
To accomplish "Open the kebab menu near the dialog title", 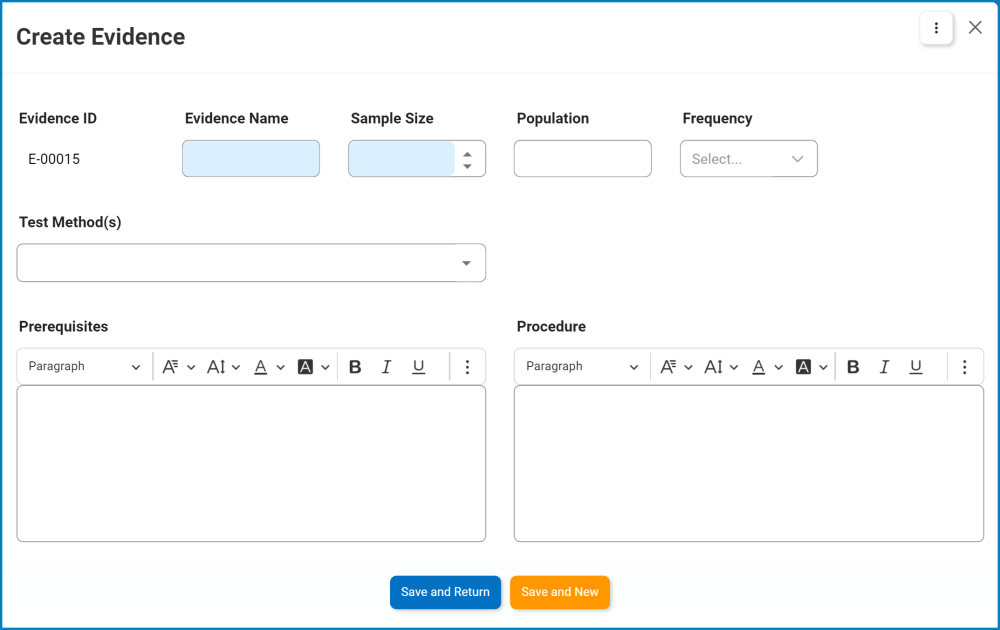I will pos(937,28).
